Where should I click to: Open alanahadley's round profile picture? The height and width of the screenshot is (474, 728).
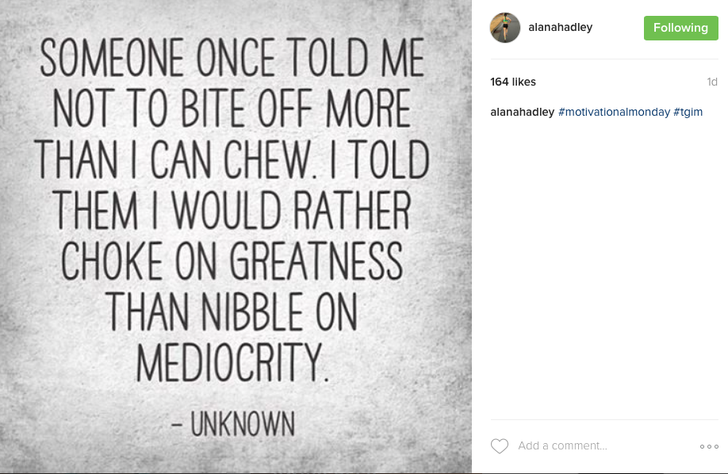click(x=505, y=28)
